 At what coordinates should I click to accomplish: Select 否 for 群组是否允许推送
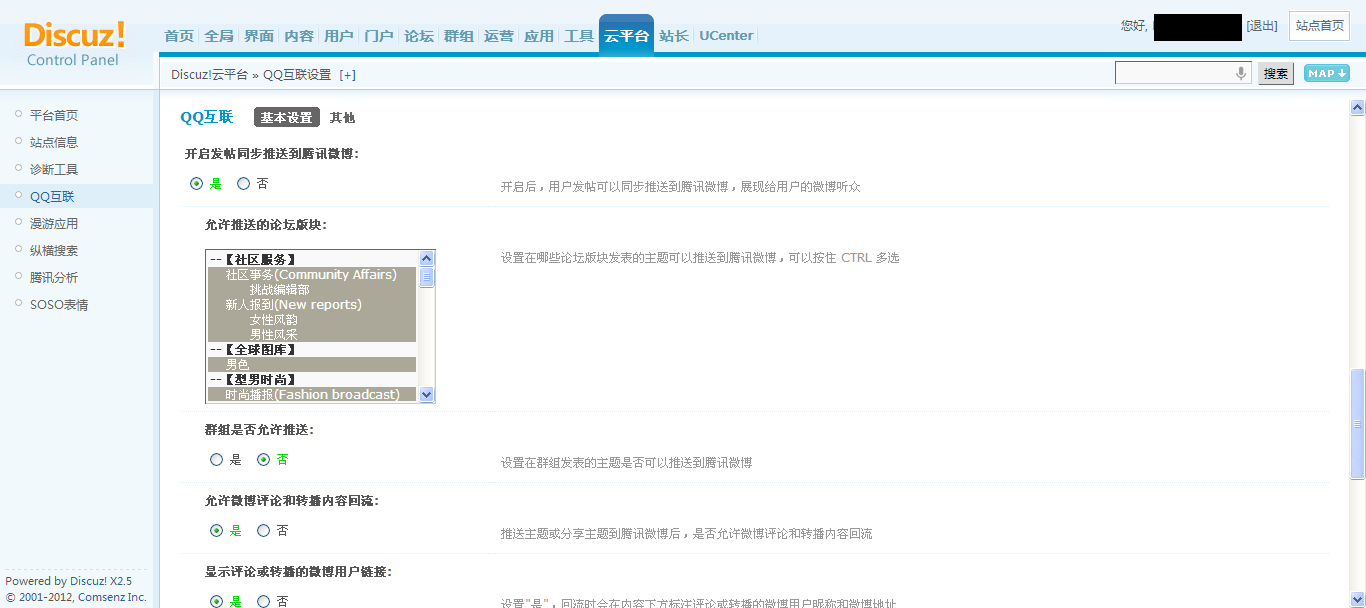(x=264, y=460)
